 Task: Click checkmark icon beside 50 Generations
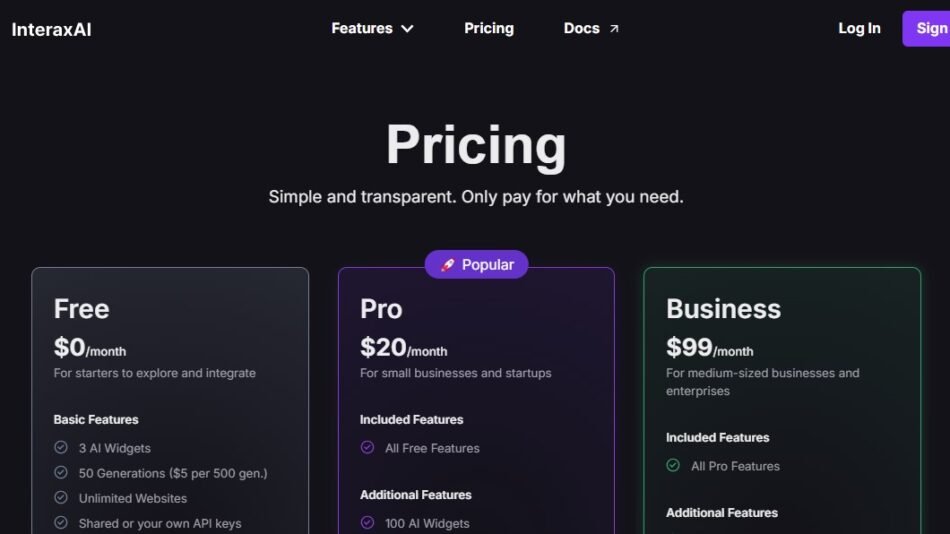pos(61,473)
